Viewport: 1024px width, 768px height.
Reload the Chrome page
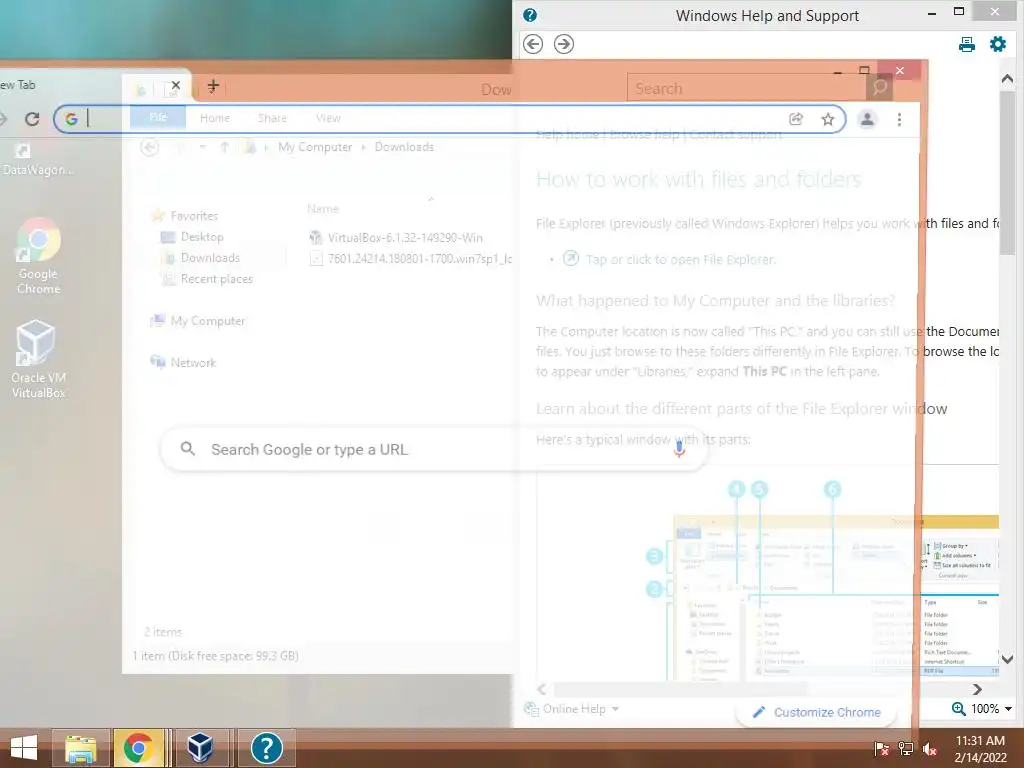(31, 119)
